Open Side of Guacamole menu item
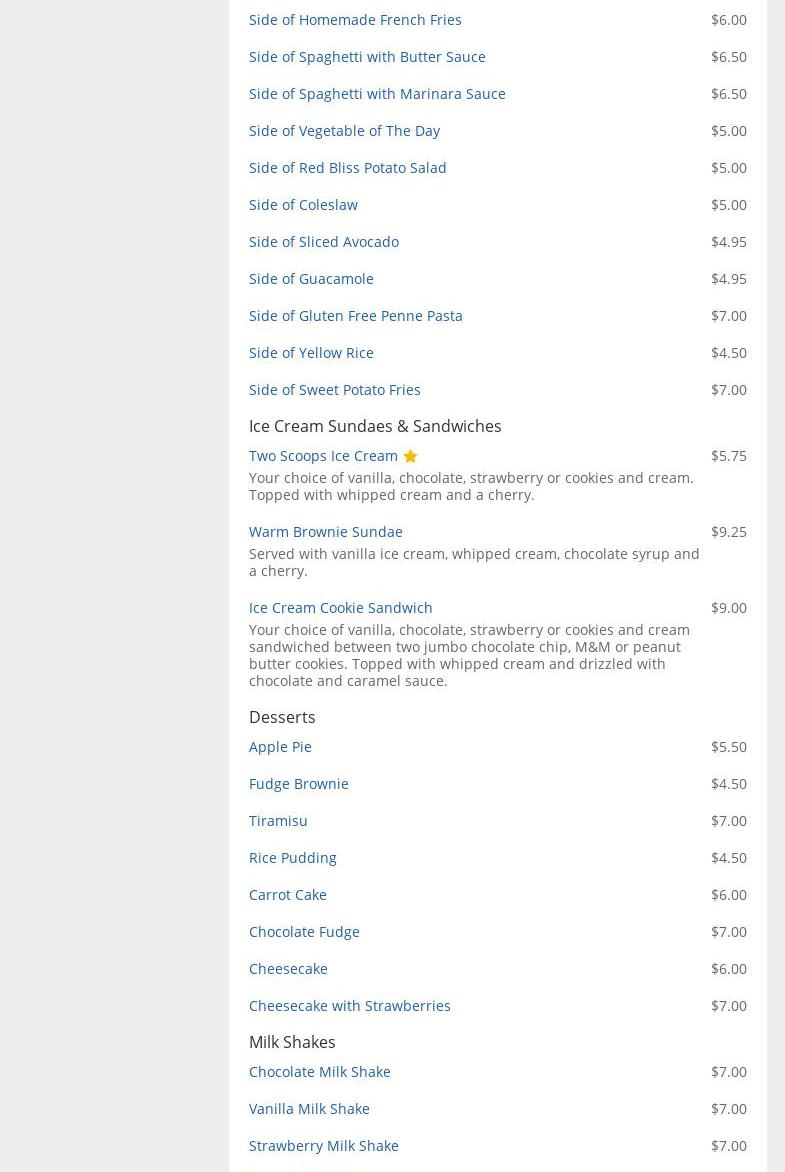785x1172 pixels. click(311, 279)
